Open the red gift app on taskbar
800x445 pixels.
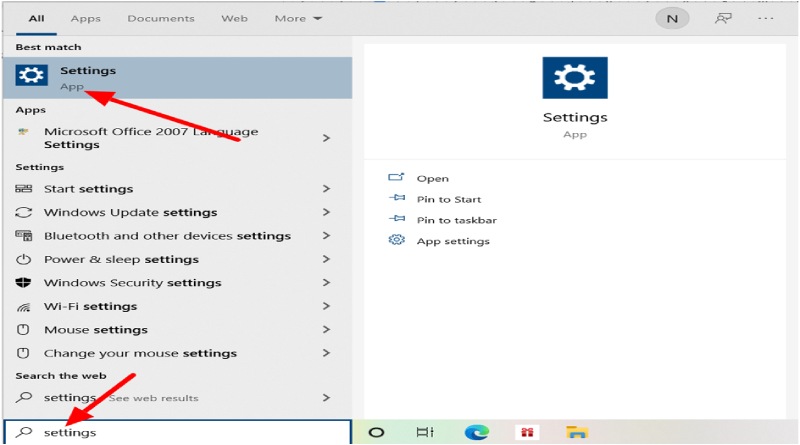(x=527, y=433)
